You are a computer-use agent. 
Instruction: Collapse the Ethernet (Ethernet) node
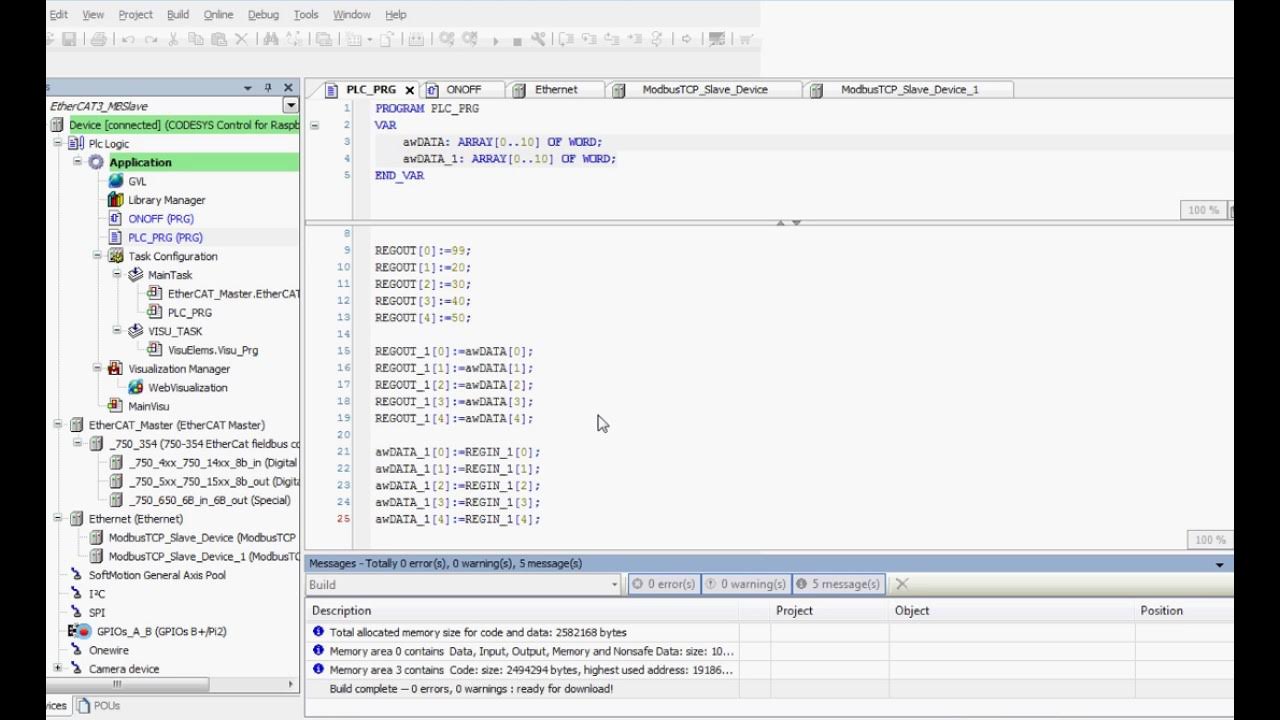[x=58, y=519]
